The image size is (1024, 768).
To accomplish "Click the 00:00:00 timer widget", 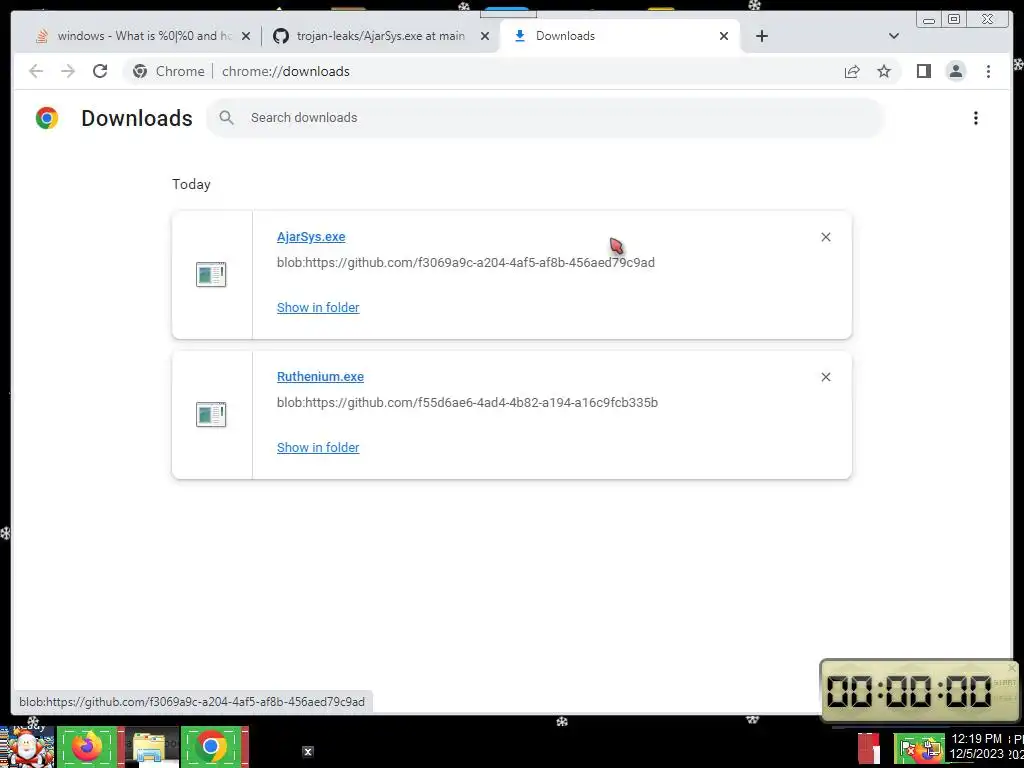I will (919, 691).
